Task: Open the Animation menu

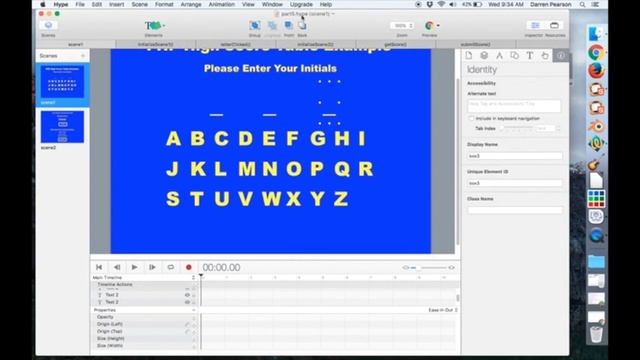Action: coord(222,4)
